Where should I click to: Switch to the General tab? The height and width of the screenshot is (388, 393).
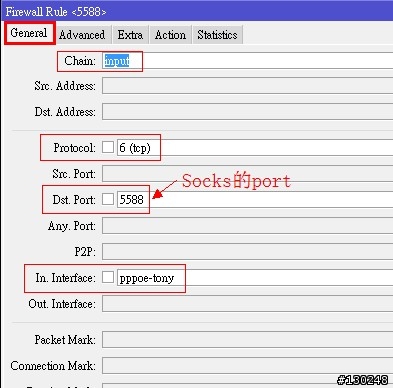(29, 33)
